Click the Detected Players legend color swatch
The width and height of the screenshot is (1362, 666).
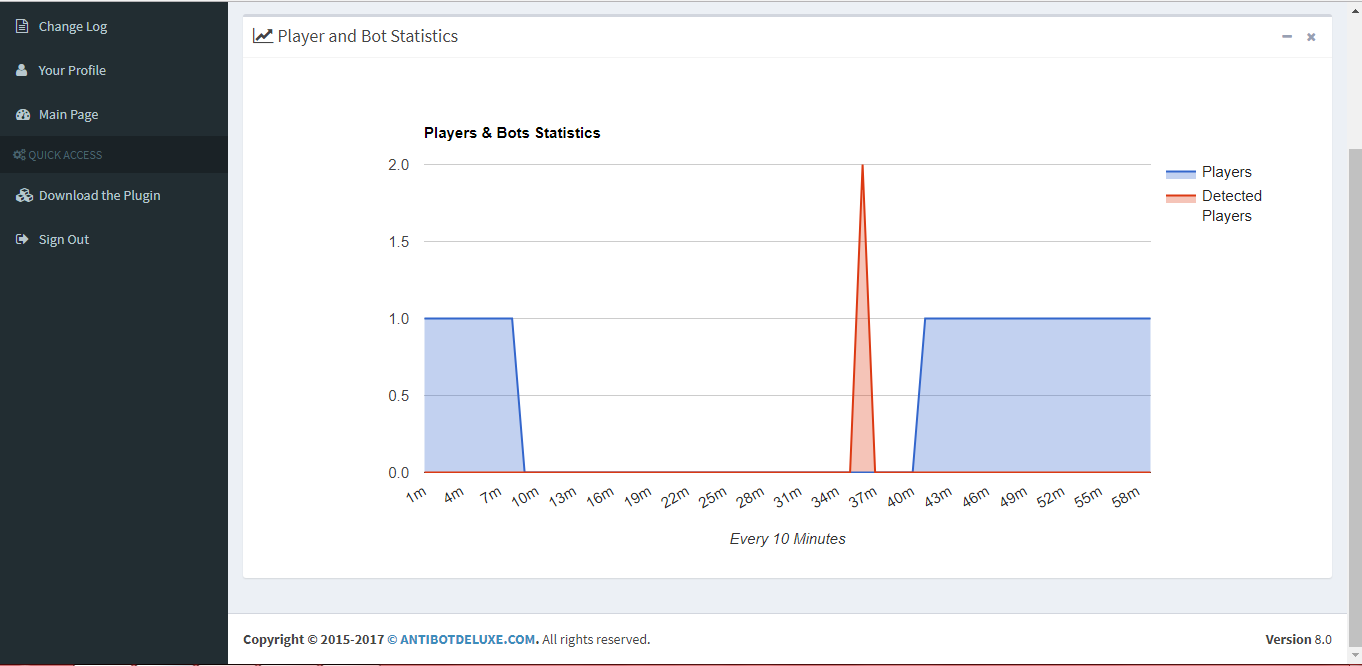(x=1181, y=197)
